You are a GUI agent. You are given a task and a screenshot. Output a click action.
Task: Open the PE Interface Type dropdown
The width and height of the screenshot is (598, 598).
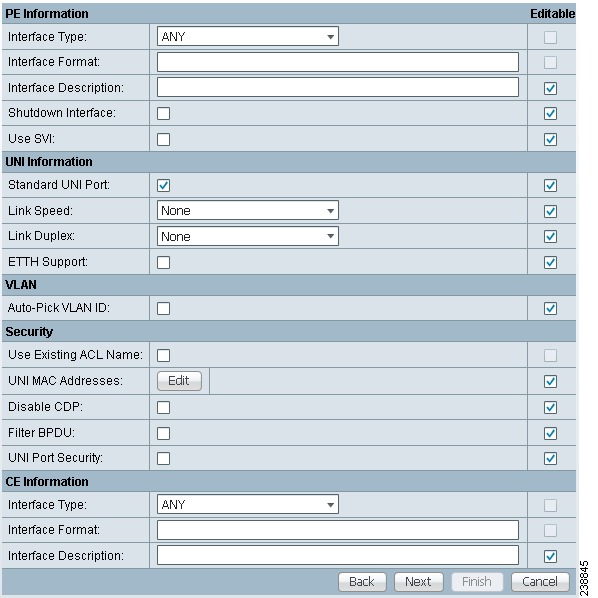(x=248, y=36)
